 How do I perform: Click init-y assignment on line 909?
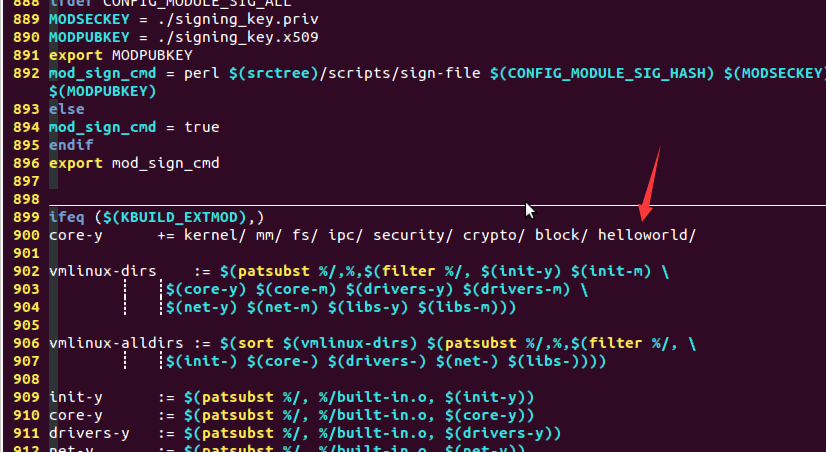(x=76, y=397)
